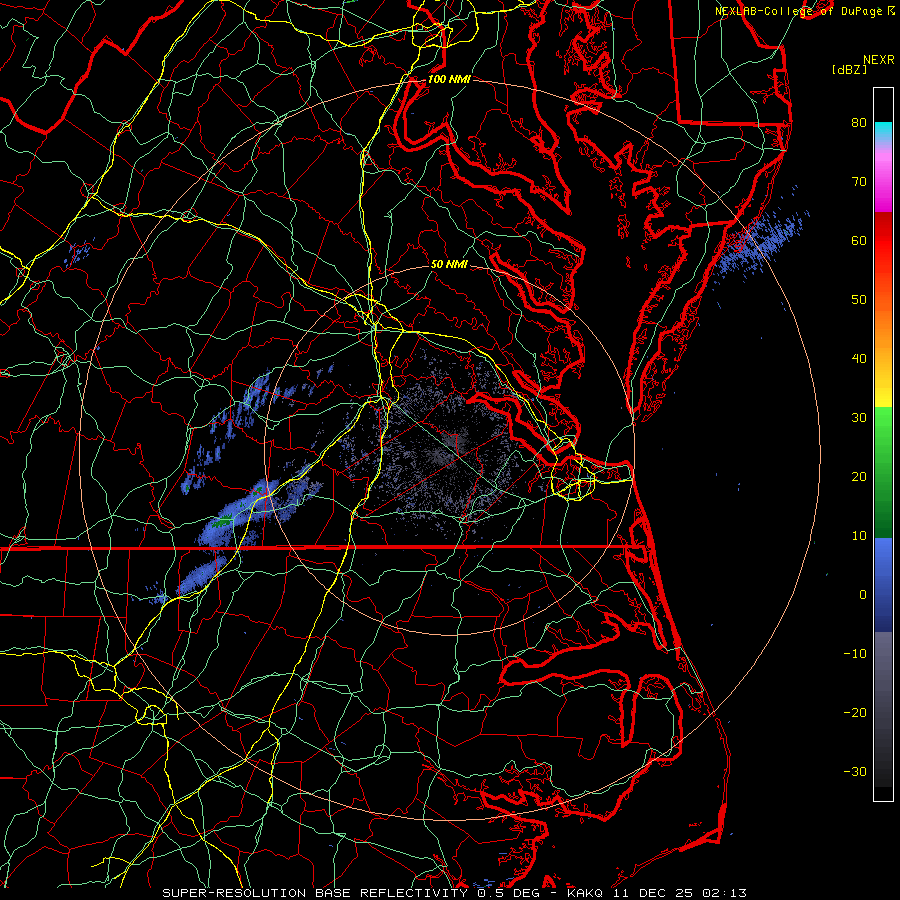Viewport: 900px width, 900px height.
Task: Click the KAKQ radar site identifier
Action: pos(585,893)
